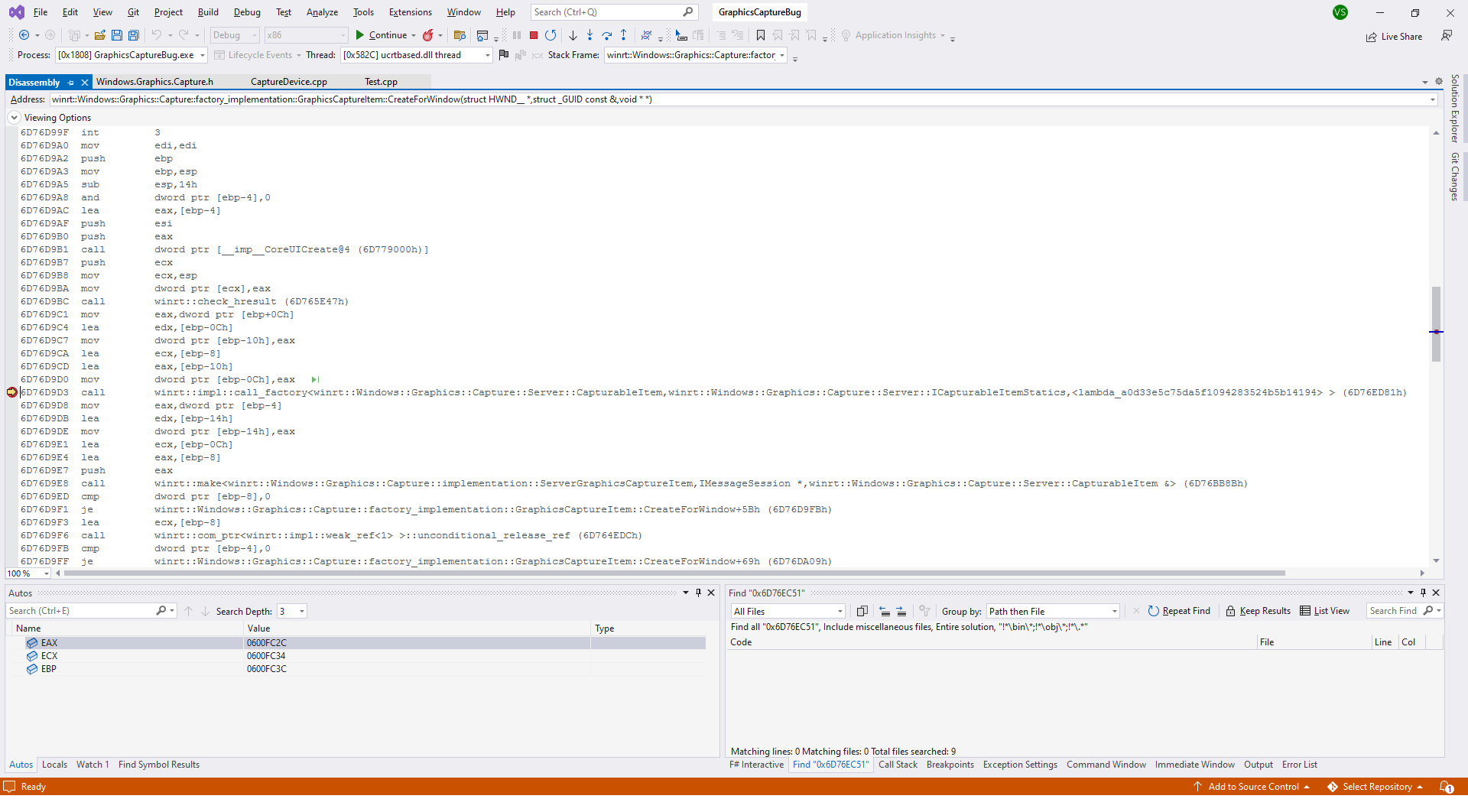Click Go to Next Location icon in Find panel
The height and width of the screenshot is (812, 1468).
point(901,611)
